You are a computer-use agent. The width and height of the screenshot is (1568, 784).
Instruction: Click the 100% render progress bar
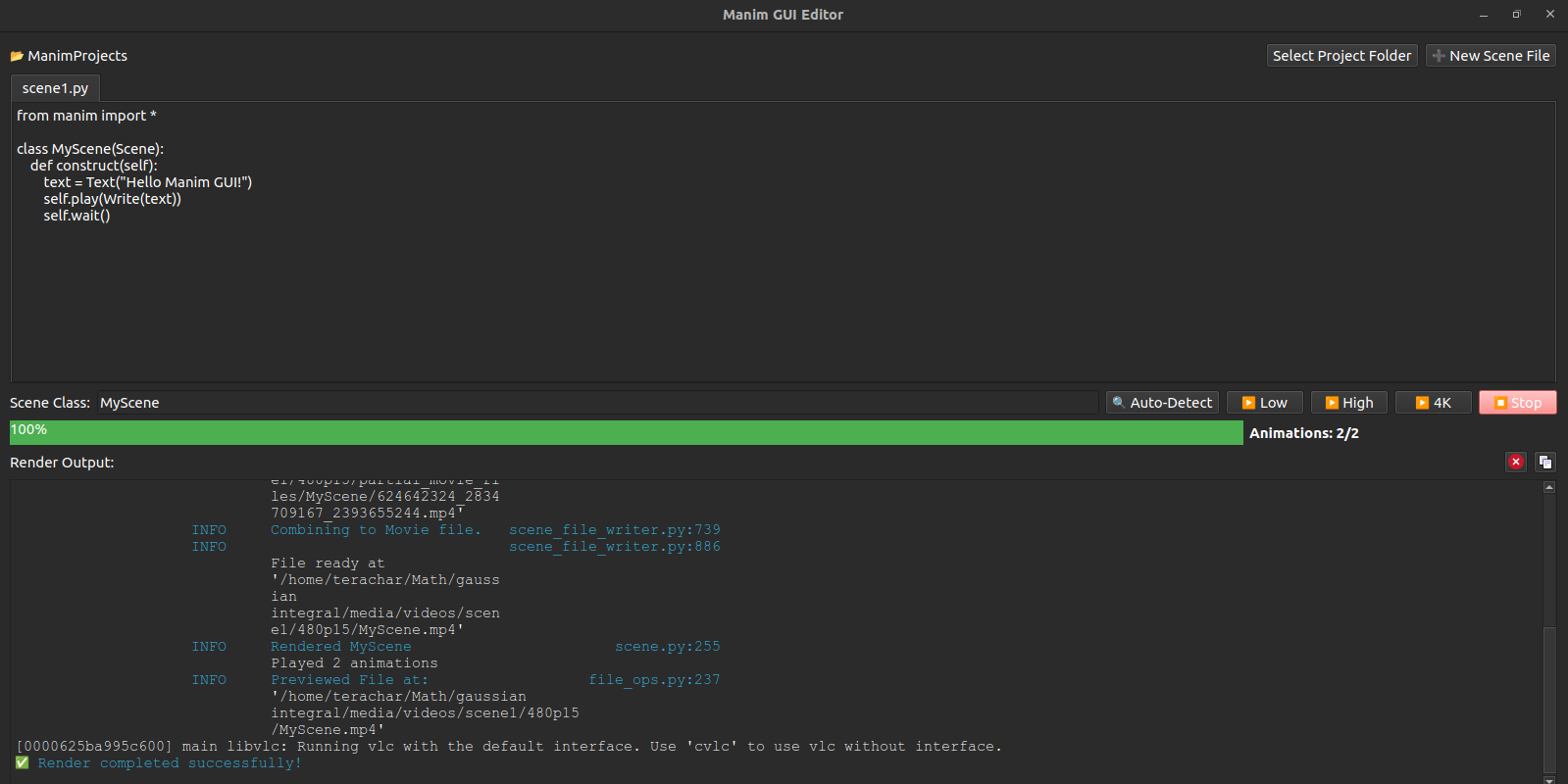[627, 432]
